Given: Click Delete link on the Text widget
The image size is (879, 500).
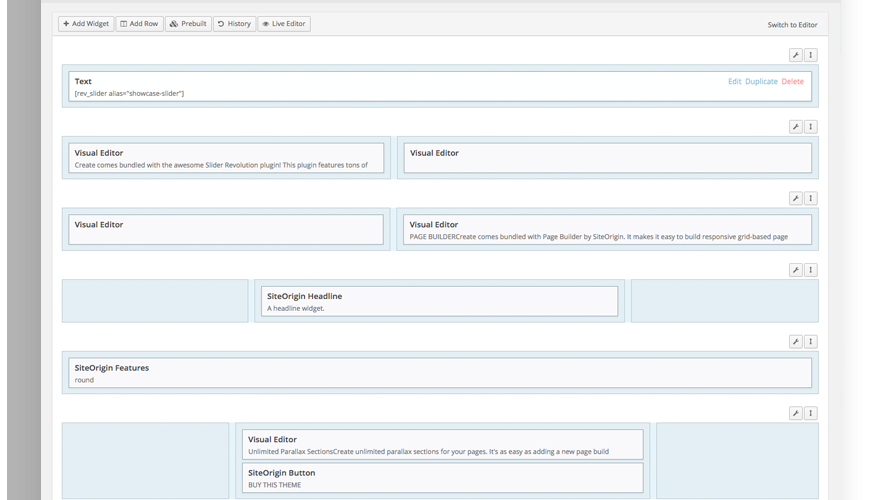Looking at the screenshot, I should (x=793, y=81).
